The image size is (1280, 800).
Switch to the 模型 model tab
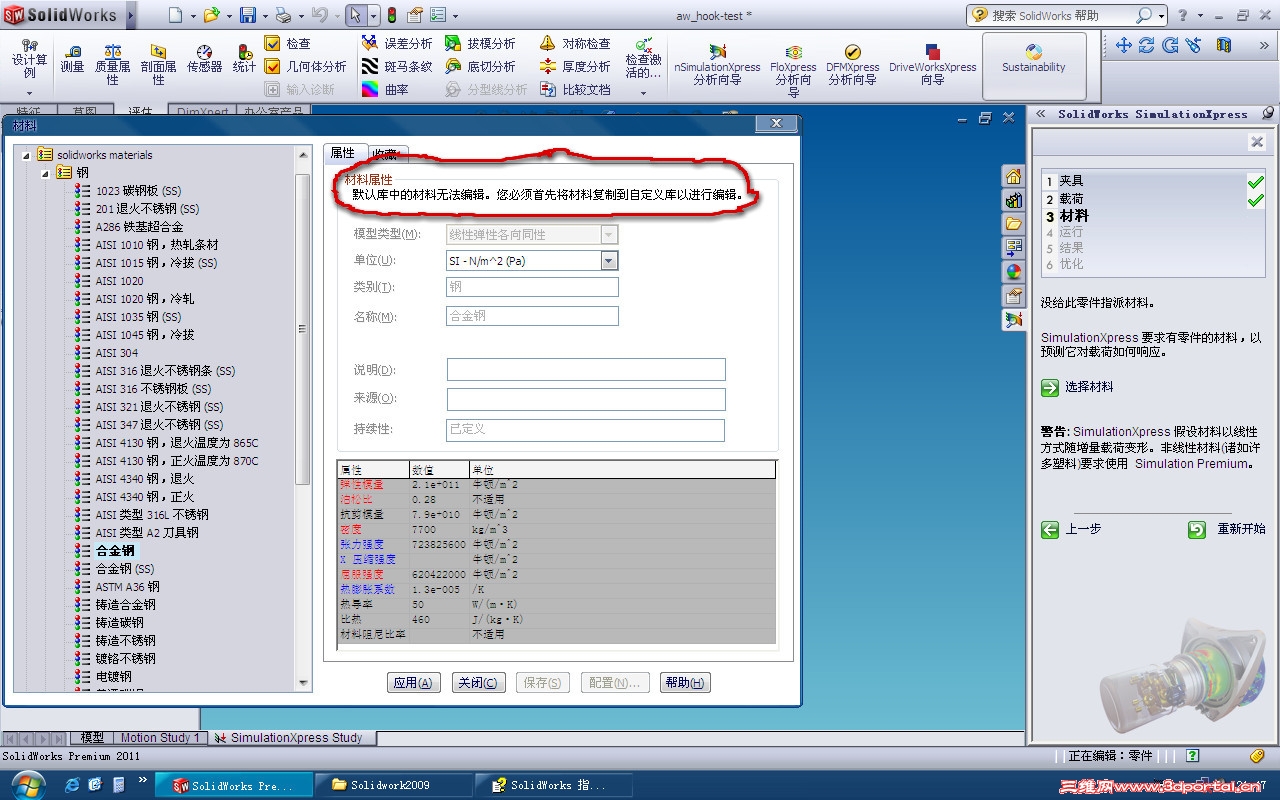pos(92,738)
